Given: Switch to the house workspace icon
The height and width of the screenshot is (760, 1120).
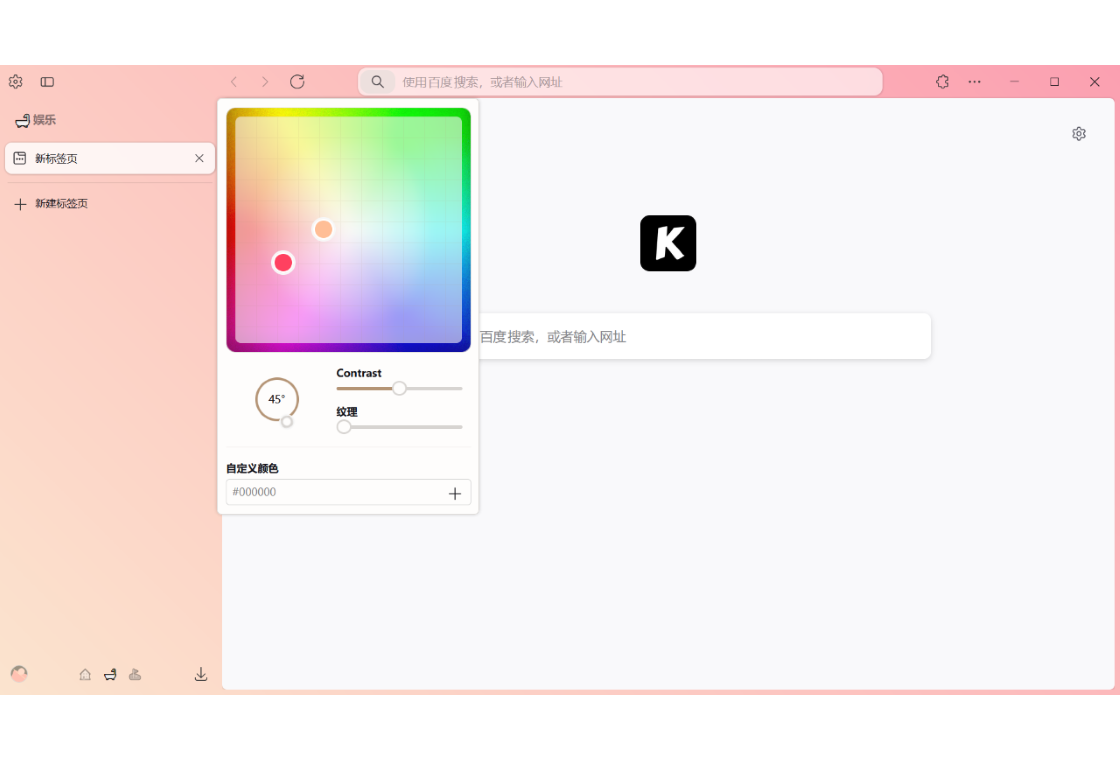Looking at the screenshot, I should [x=85, y=674].
